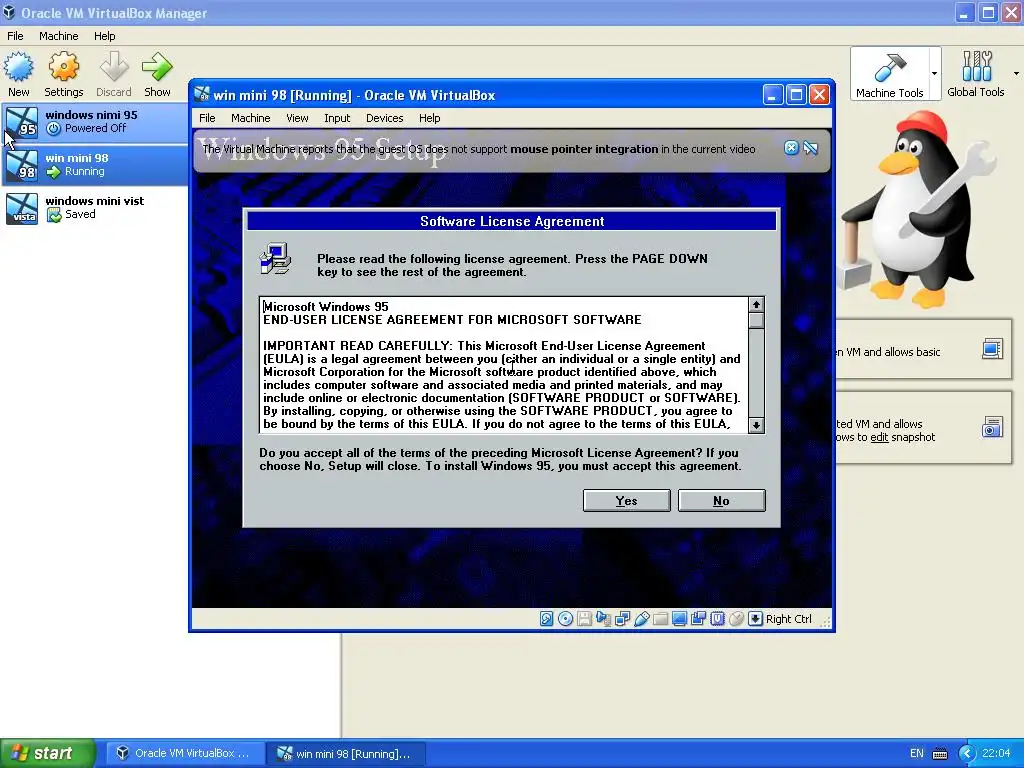Viewport: 1024px width, 768px height.
Task: Click floppy disk status bar icon
Action: pyautogui.click(x=584, y=618)
